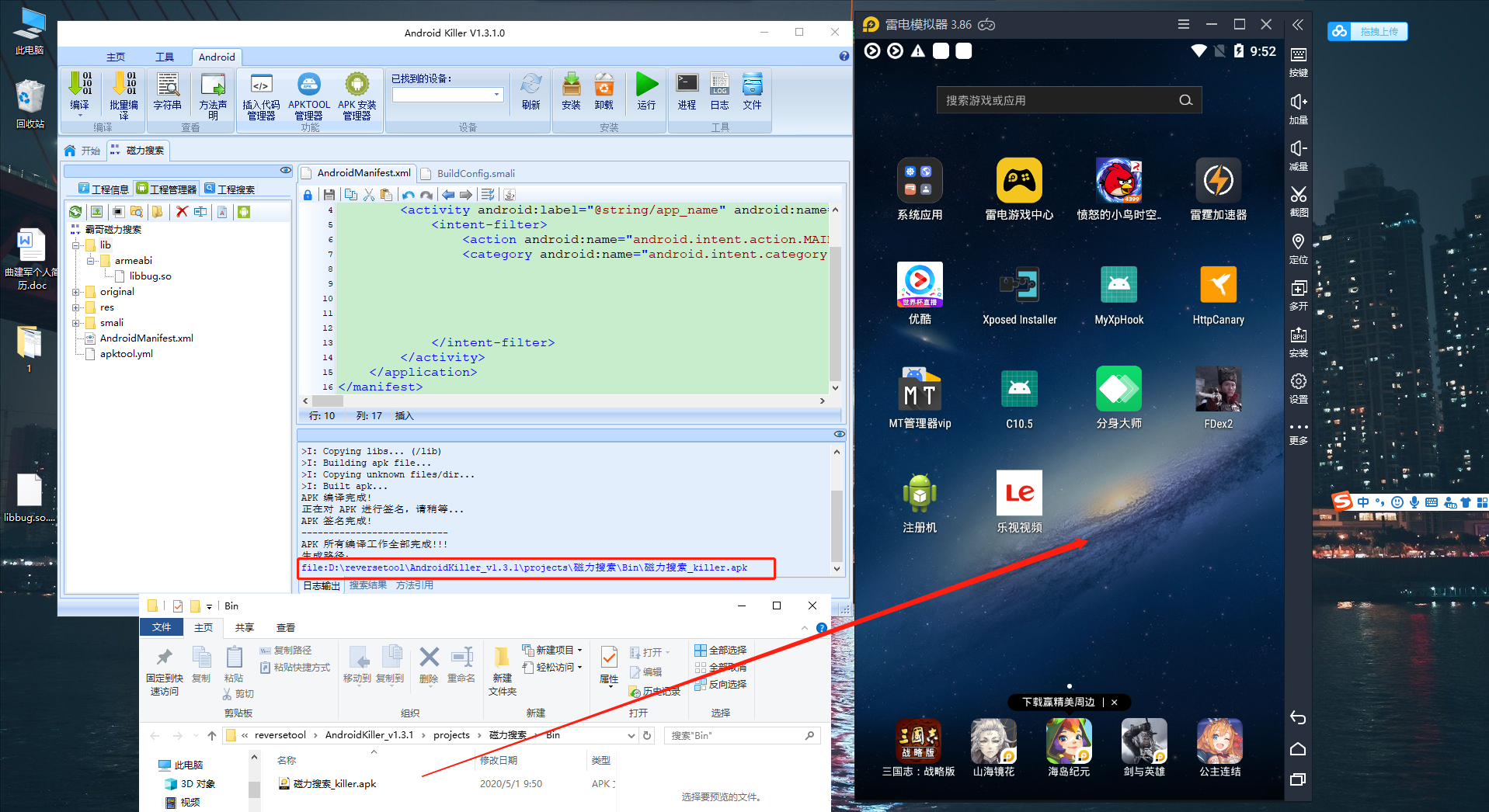Expand the original folder node
The height and width of the screenshot is (812, 1489).
76,292
